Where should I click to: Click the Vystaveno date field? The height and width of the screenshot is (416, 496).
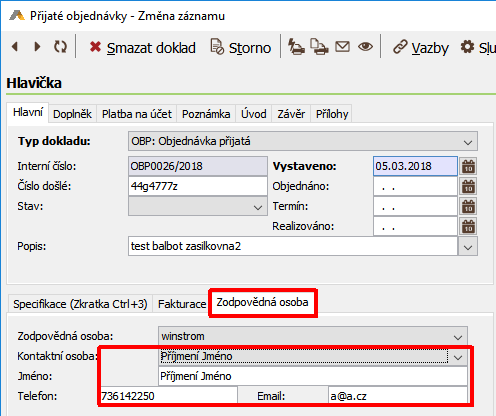415,166
